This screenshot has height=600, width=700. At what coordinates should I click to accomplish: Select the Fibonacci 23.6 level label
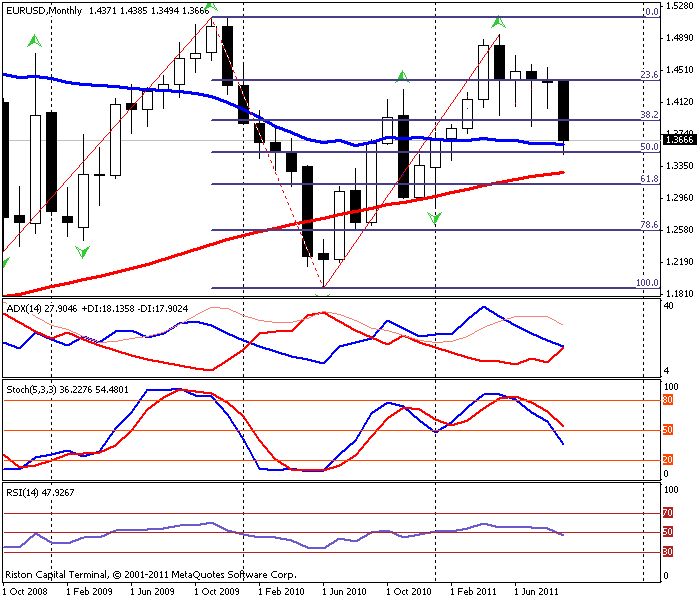pos(650,74)
